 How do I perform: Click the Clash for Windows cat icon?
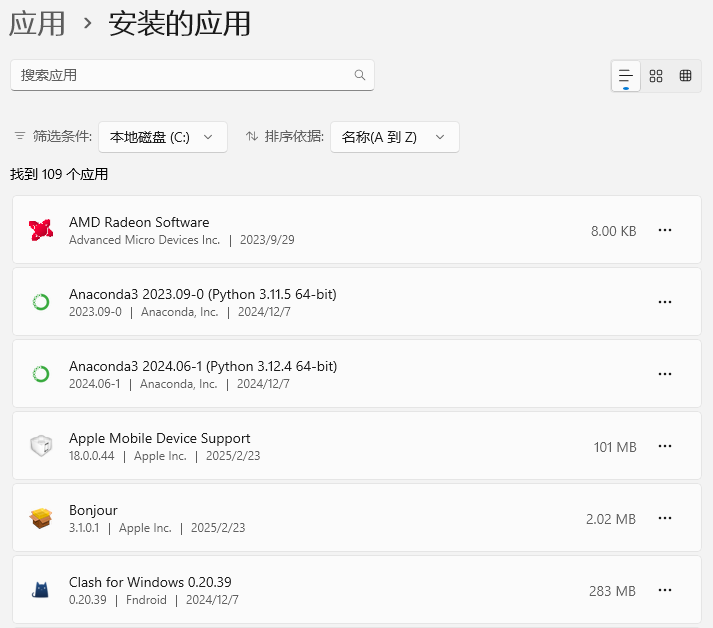(x=40, y=590)
